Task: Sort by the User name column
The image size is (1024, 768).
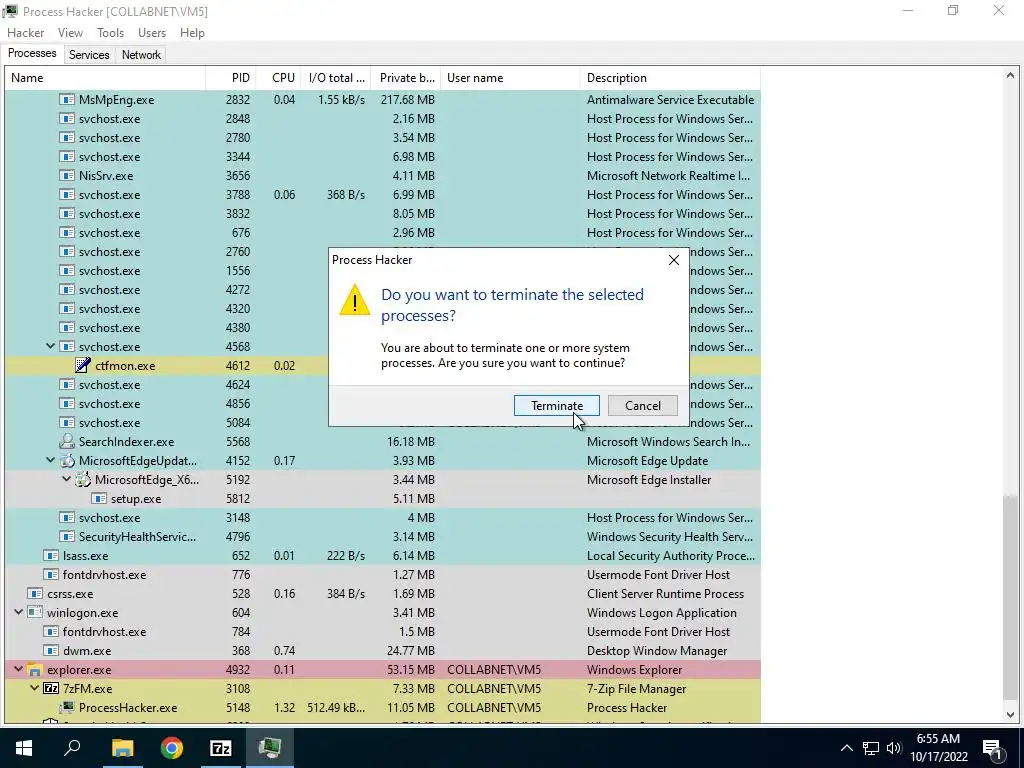Action: click(x=510, y=78)
